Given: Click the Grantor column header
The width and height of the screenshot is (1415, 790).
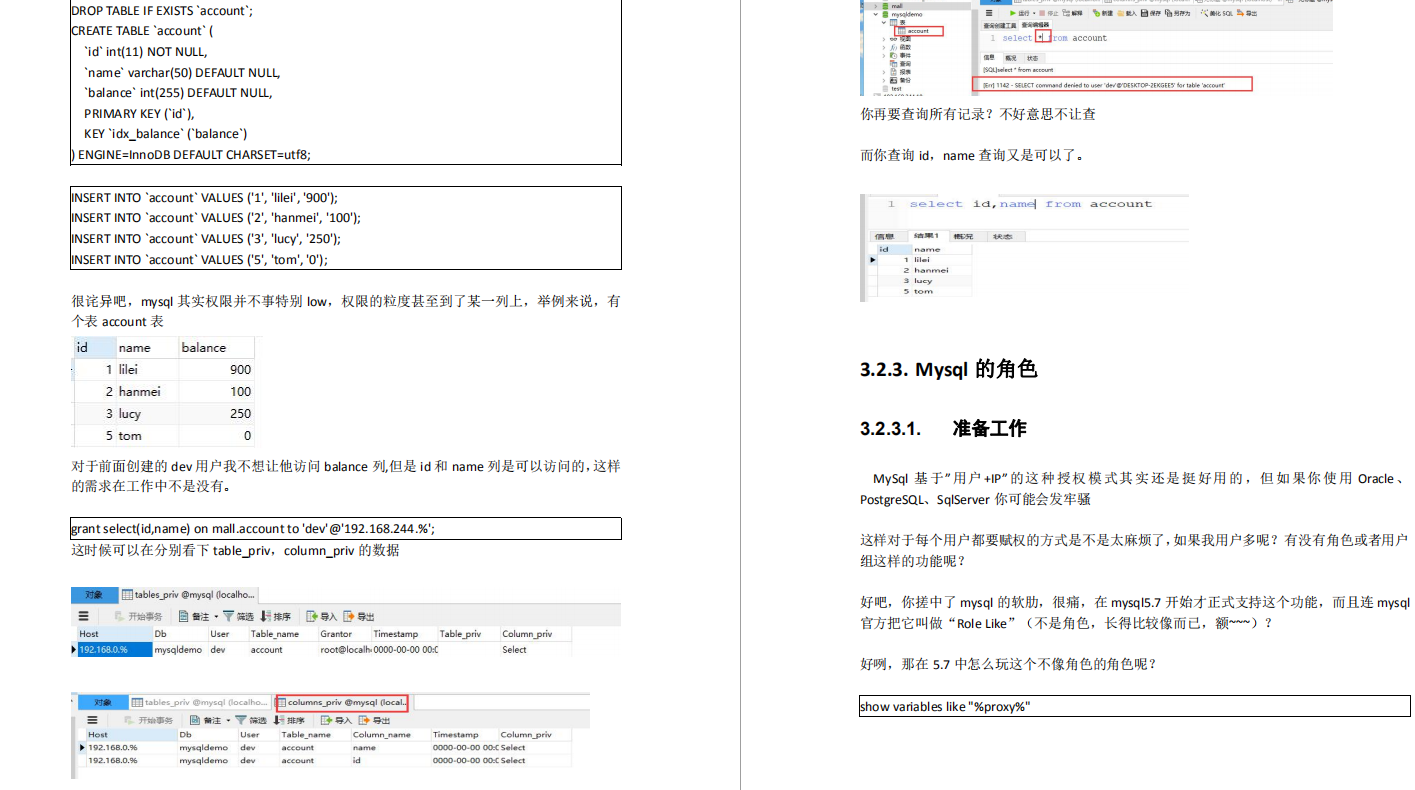Looking at the screenshot, I should [x=344, y=634].
